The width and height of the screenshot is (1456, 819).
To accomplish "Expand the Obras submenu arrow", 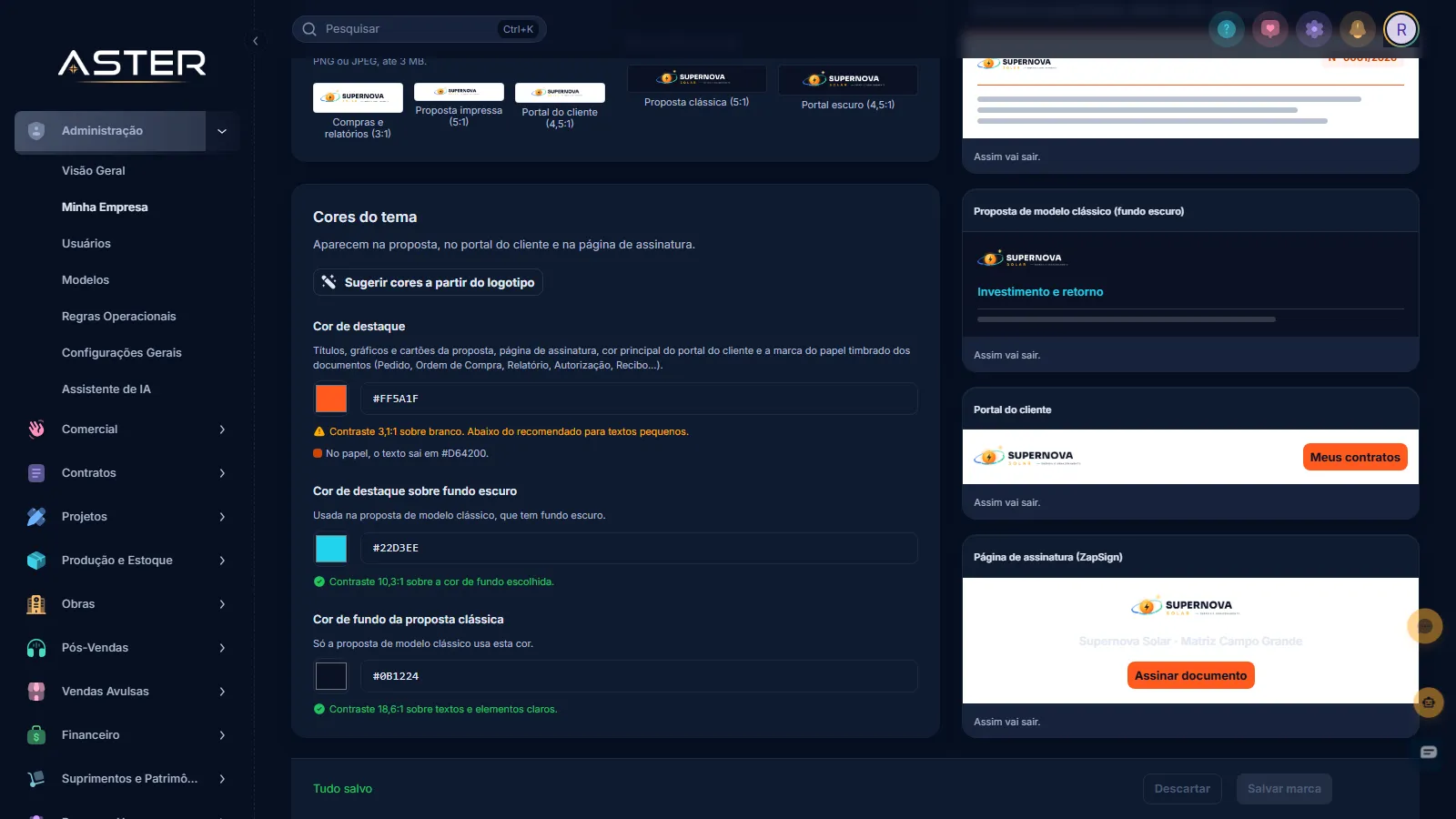I will point(222,604).
